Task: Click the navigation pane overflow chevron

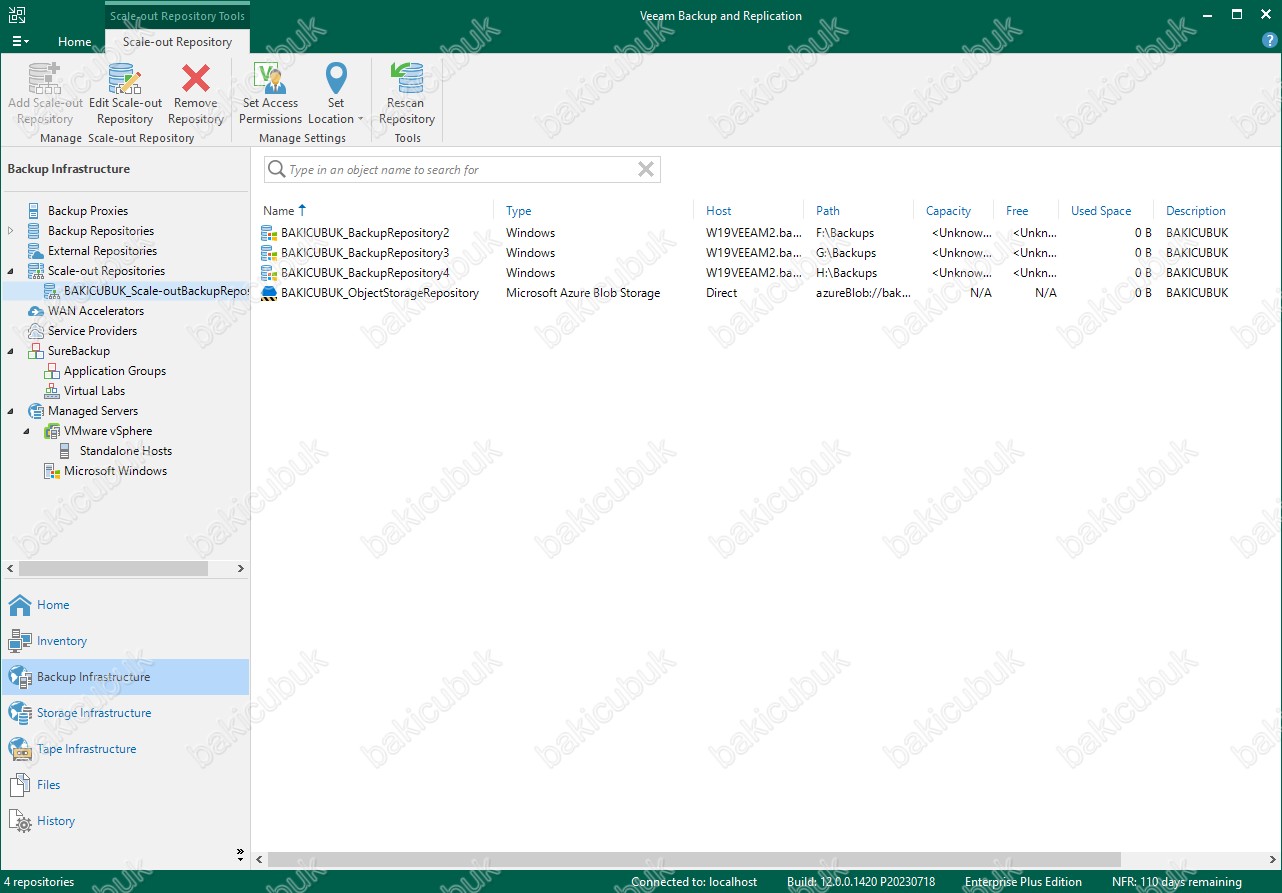Action: tap(240, 854)
